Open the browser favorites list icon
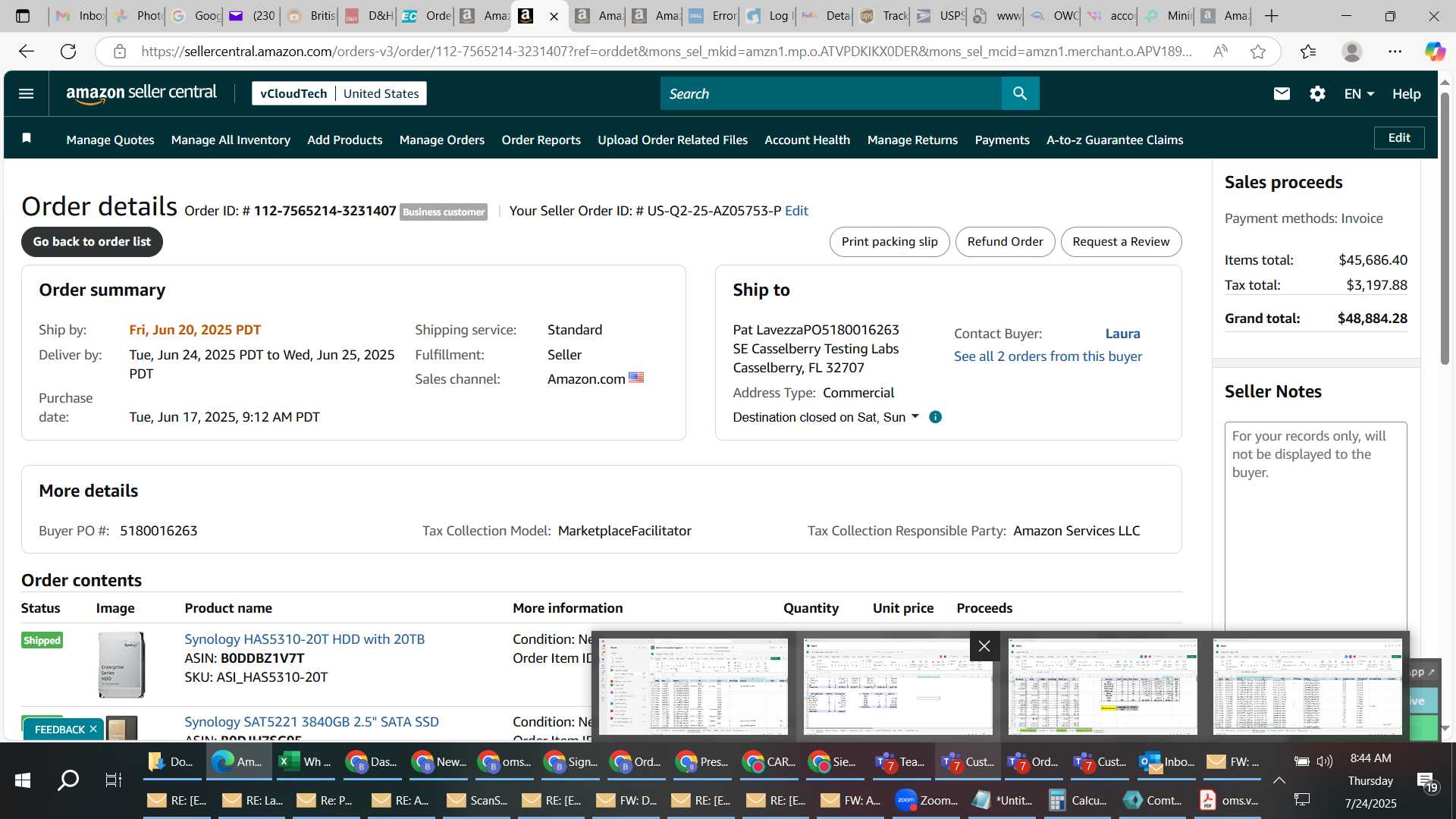Viewport: 1456px width, 819px height. point(1308,51)
